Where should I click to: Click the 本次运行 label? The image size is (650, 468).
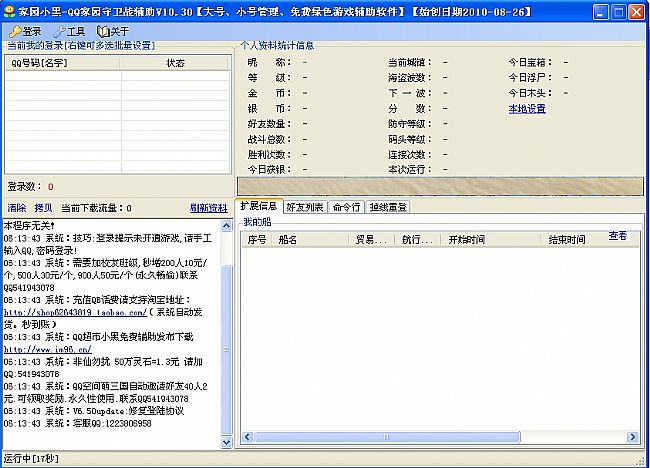(x=410, y=170)
